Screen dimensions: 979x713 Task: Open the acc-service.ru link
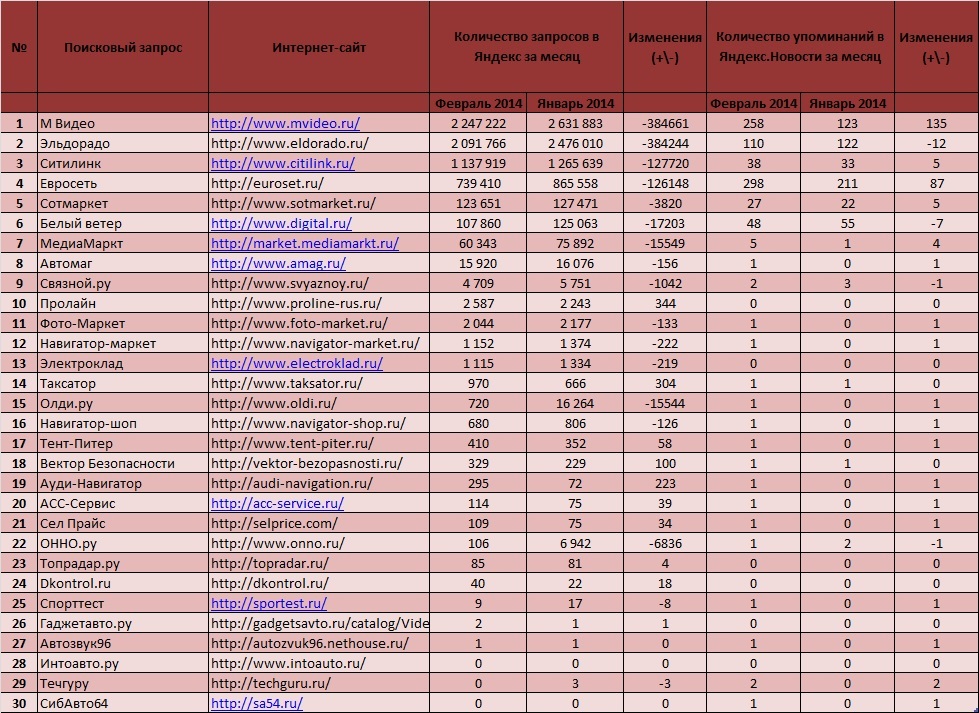(x=277, y=503)
